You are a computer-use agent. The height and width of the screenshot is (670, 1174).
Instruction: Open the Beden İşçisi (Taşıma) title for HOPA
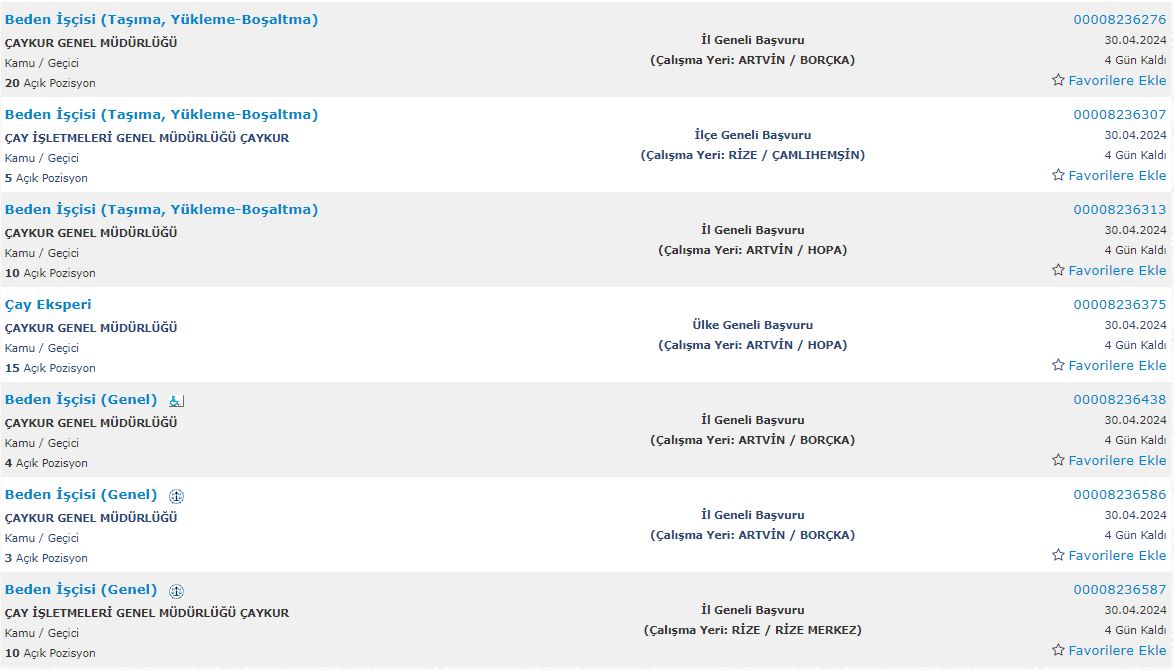161,209
